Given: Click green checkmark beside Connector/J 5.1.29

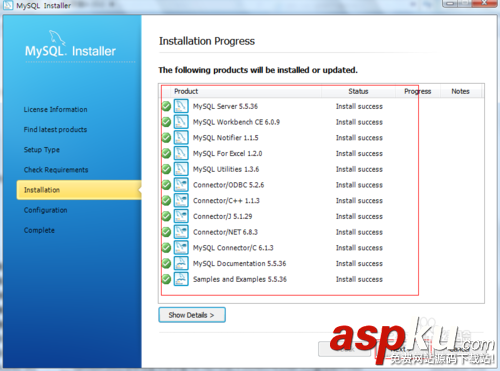Looking at the screenshot, I should [x=166, y=216].
